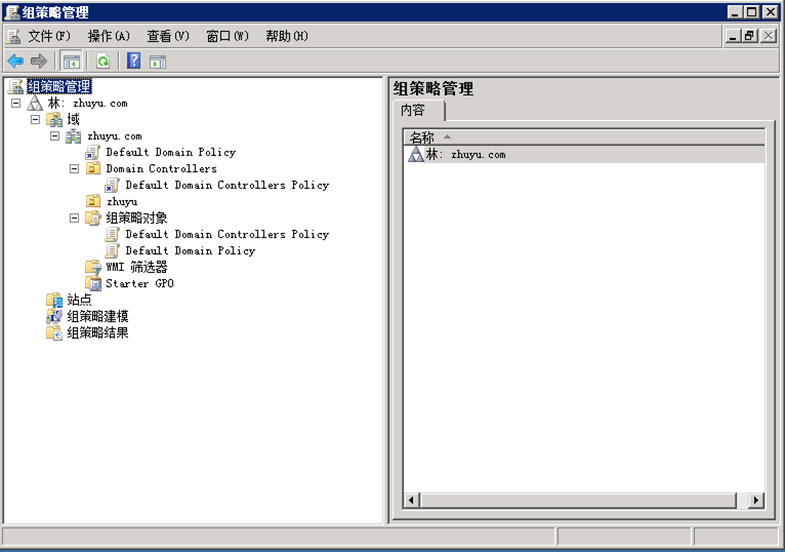Click the 组策略管理 root node icon
The height and width of the screenshot is (552, 785).
point(16,87)
